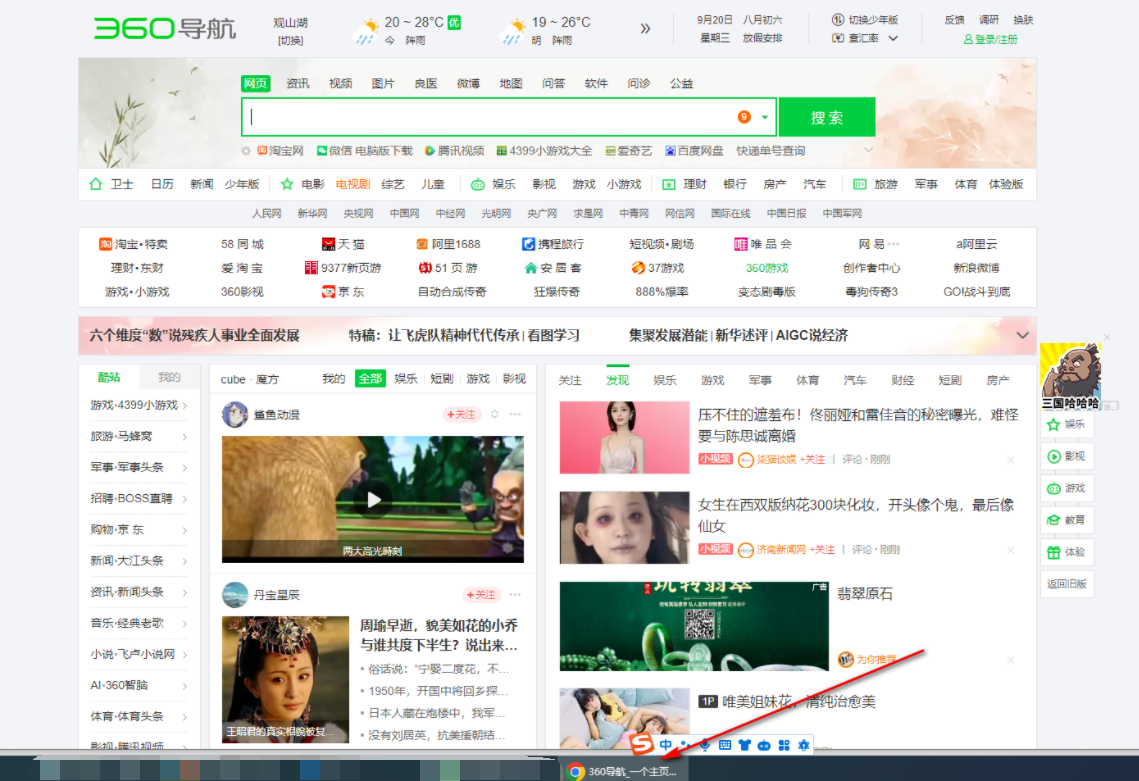Click the 三国哈哈哈 game avatar ad
This screenshot has height=781, width=1139.
[x=1071, y=376]
